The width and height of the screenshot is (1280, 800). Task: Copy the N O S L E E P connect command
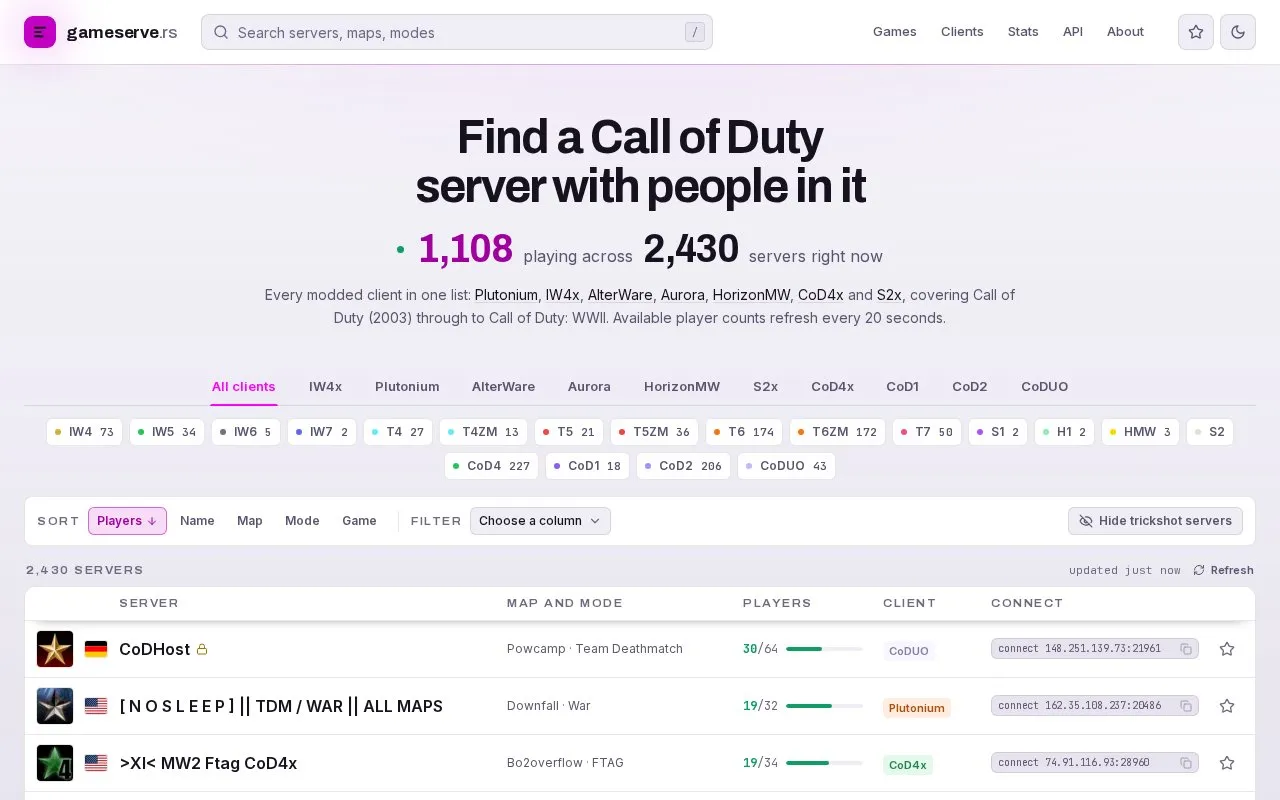tap(1186, 706)
